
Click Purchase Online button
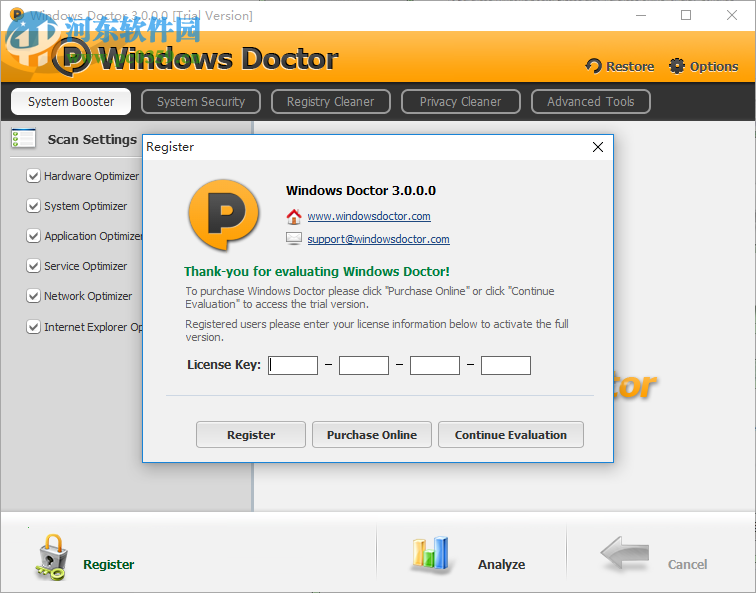coord(372,435)
